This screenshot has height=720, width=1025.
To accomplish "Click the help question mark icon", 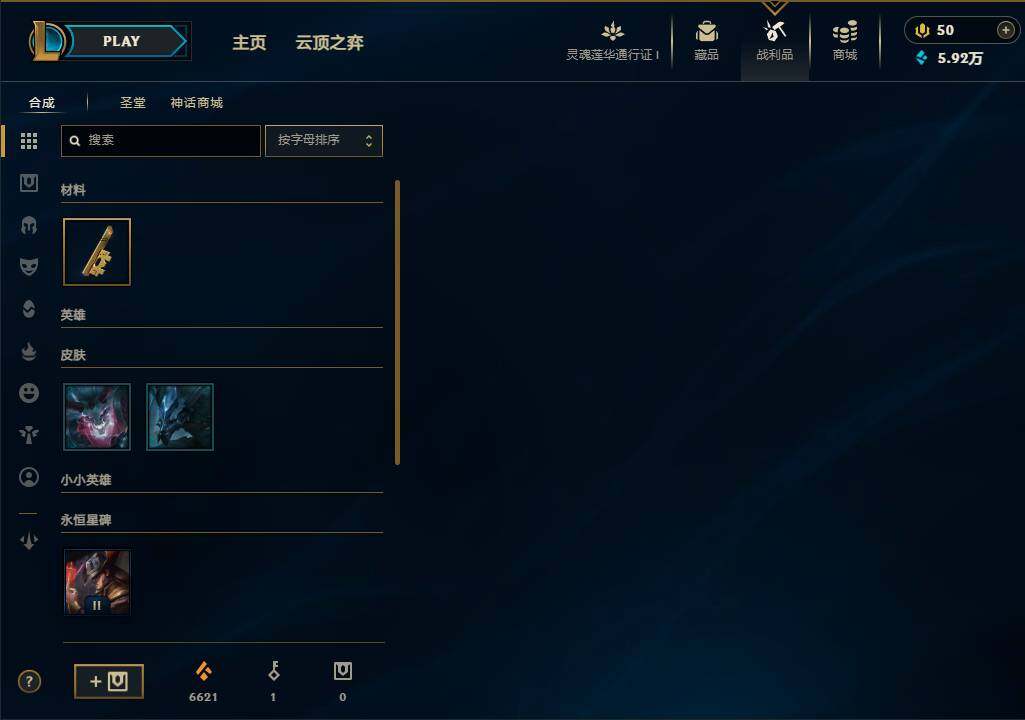I will coord(29,681).
